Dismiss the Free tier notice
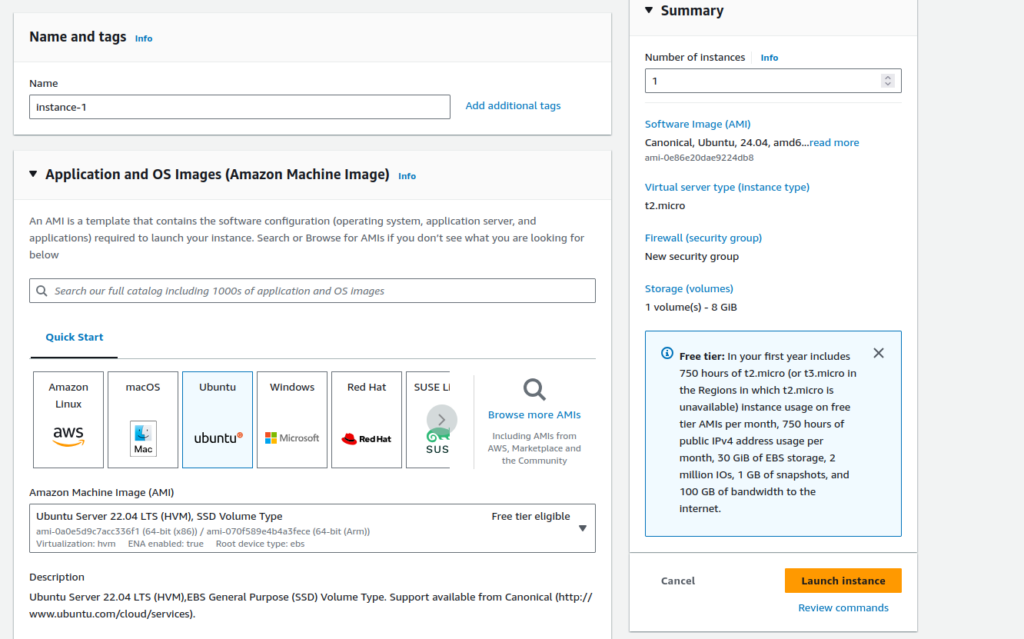Screen dimensions: 1024x639 pyautogui.click(x=878, y=353)
